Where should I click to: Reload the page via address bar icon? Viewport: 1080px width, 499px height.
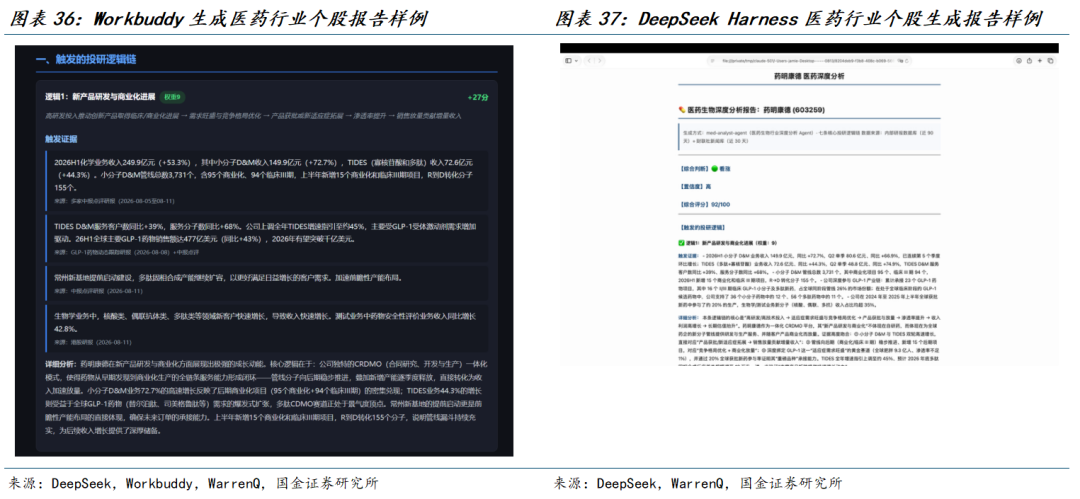(906, 61)
